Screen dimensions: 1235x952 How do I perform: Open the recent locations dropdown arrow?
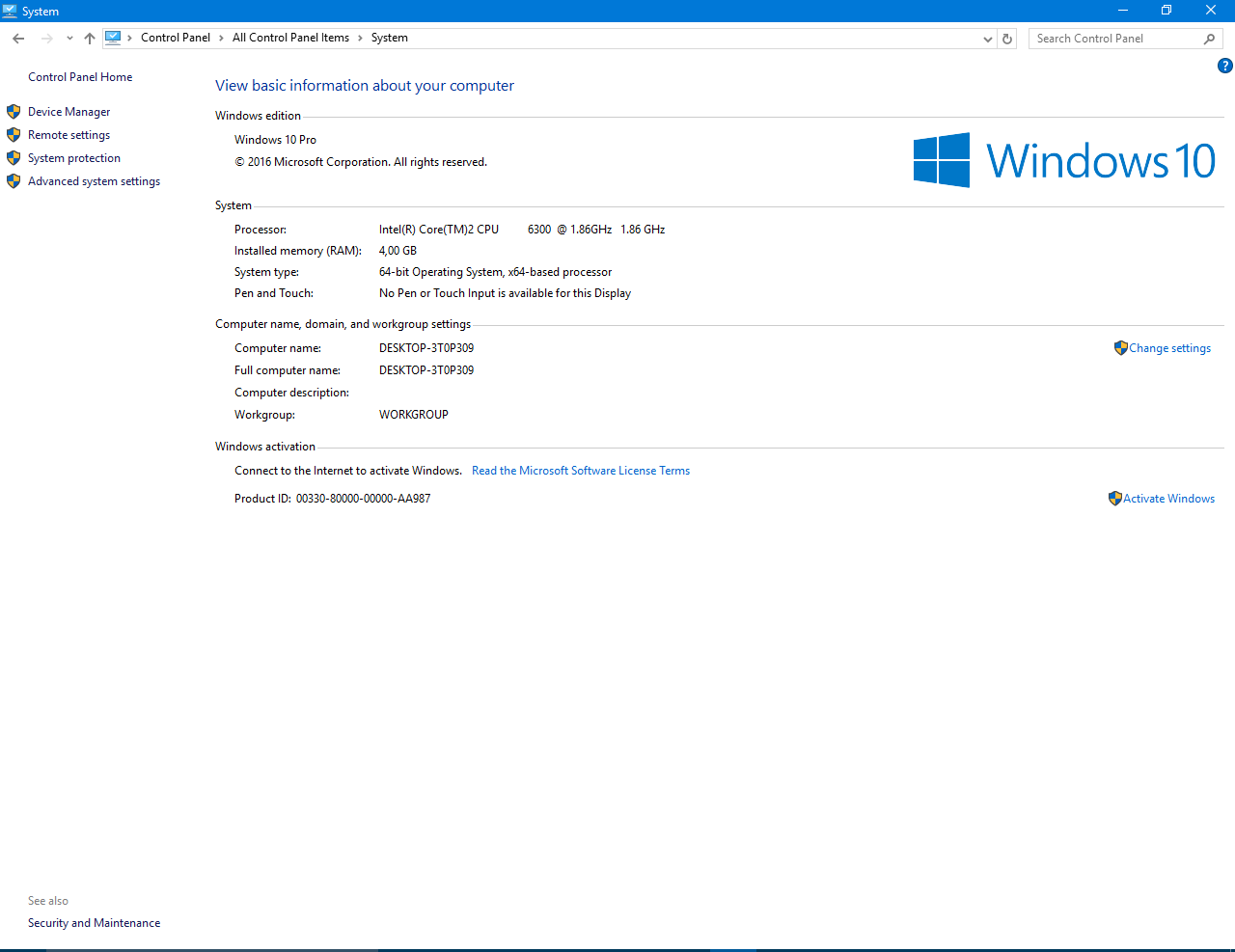[x=69, y=39]
